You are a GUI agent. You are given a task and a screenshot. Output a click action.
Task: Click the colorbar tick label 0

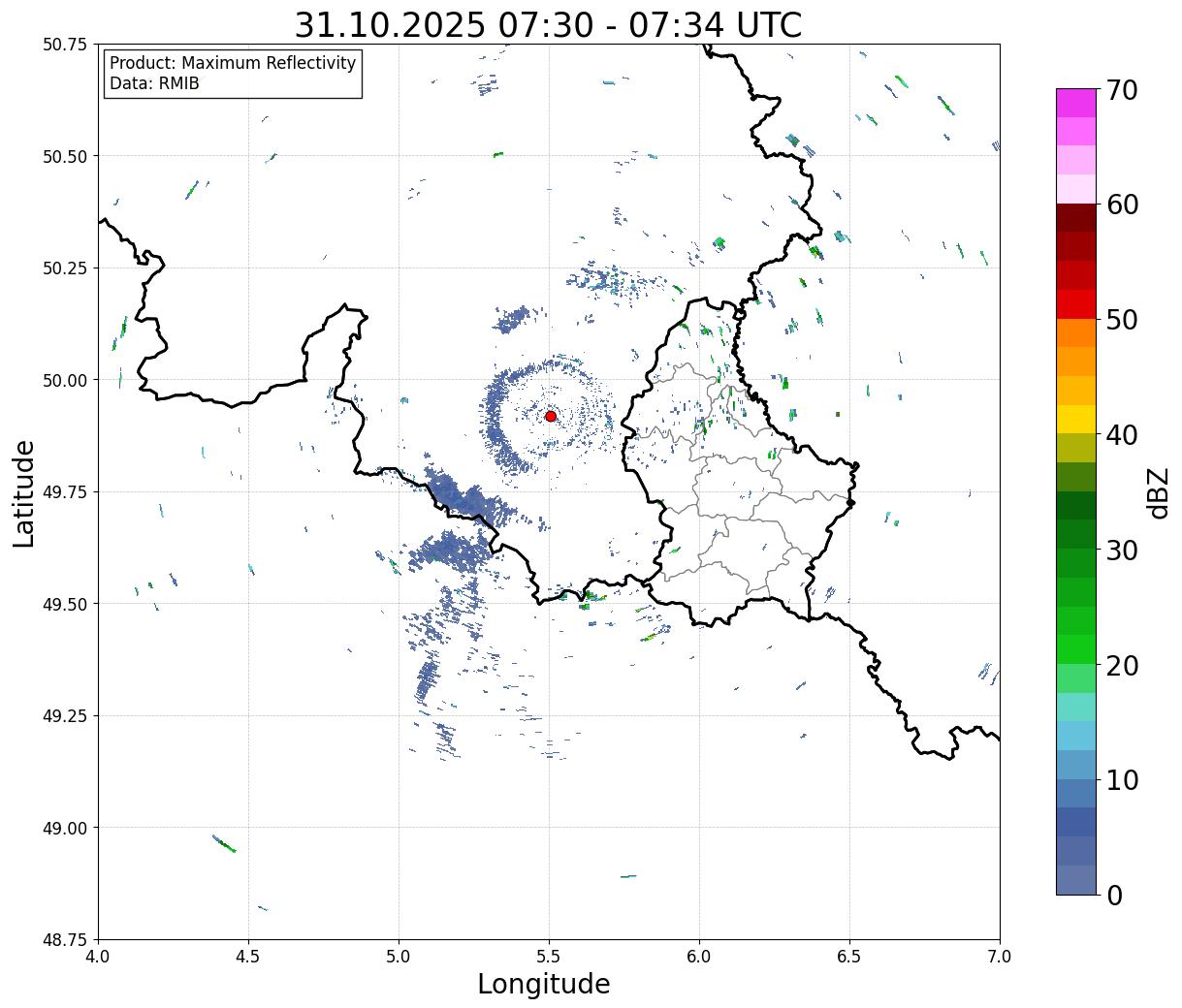click(x=1114, y=896)
